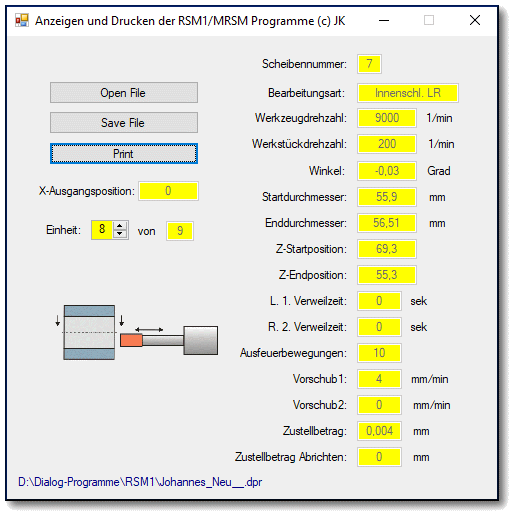Save the file with Save File
Image resolution: width=514 pixels, height=516 pixels.
tap(124, 123)
